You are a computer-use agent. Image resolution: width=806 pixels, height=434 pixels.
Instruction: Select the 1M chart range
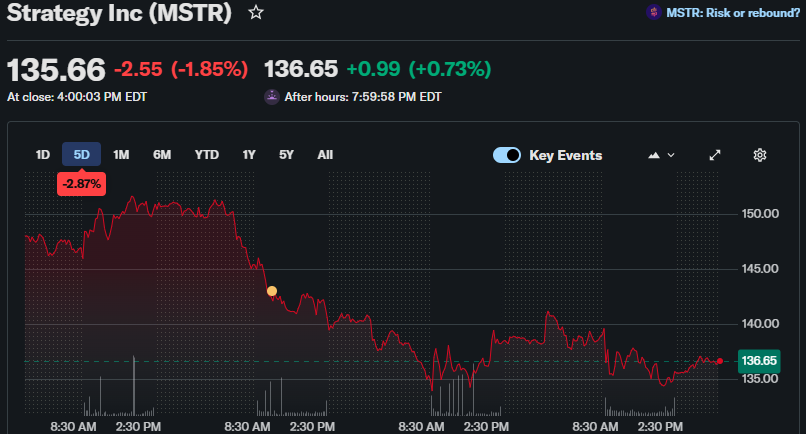tap(121, 155)
